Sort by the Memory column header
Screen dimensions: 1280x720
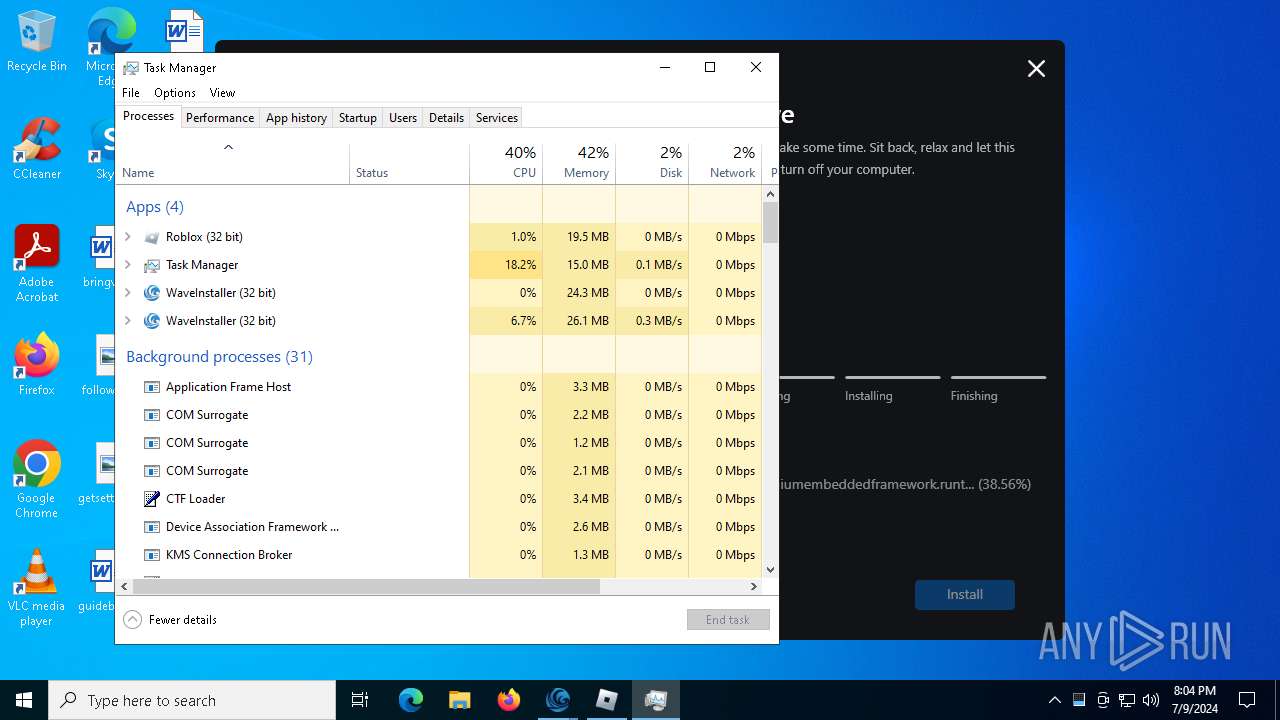click(x=579, y=162)
